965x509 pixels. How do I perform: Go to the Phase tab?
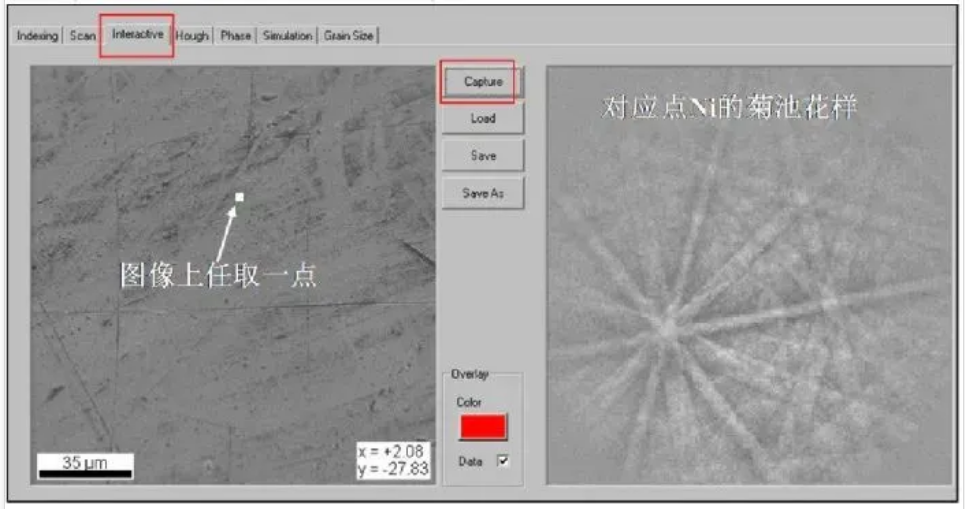236,36
